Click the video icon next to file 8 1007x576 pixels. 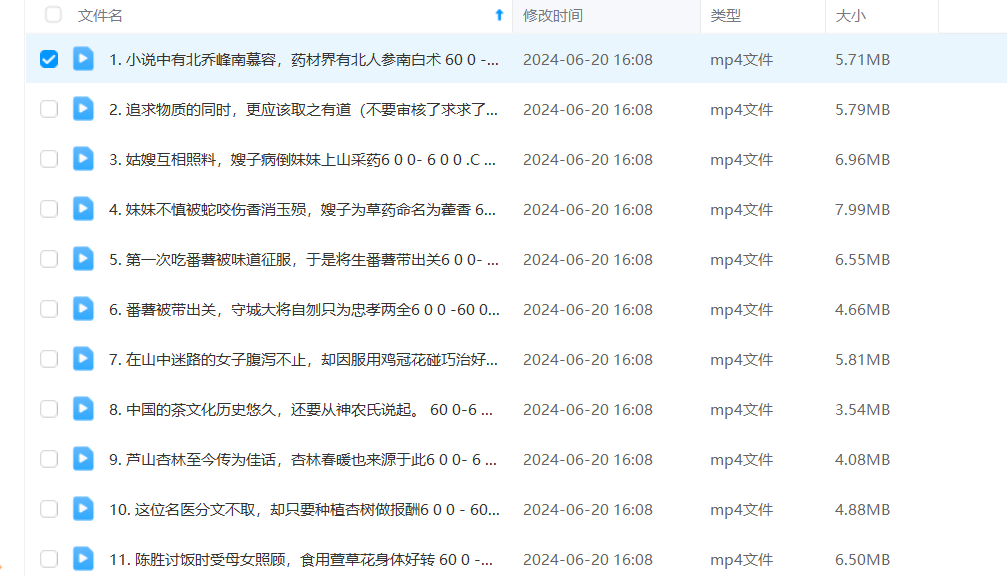click(x=83, y=409)
